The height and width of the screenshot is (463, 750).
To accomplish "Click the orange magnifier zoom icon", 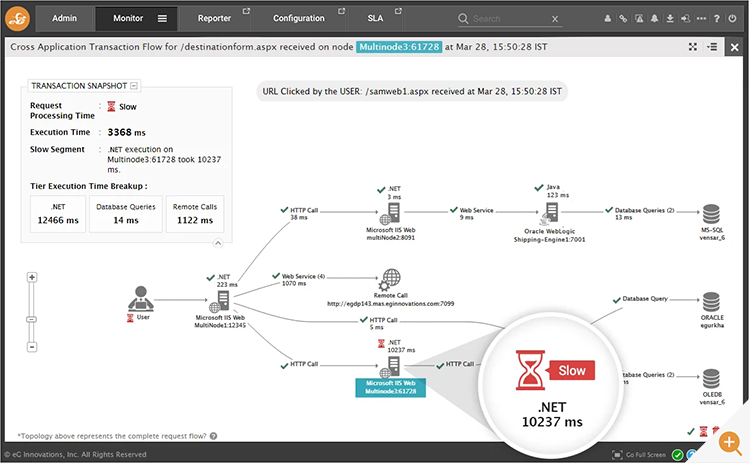I will (730, 442).
